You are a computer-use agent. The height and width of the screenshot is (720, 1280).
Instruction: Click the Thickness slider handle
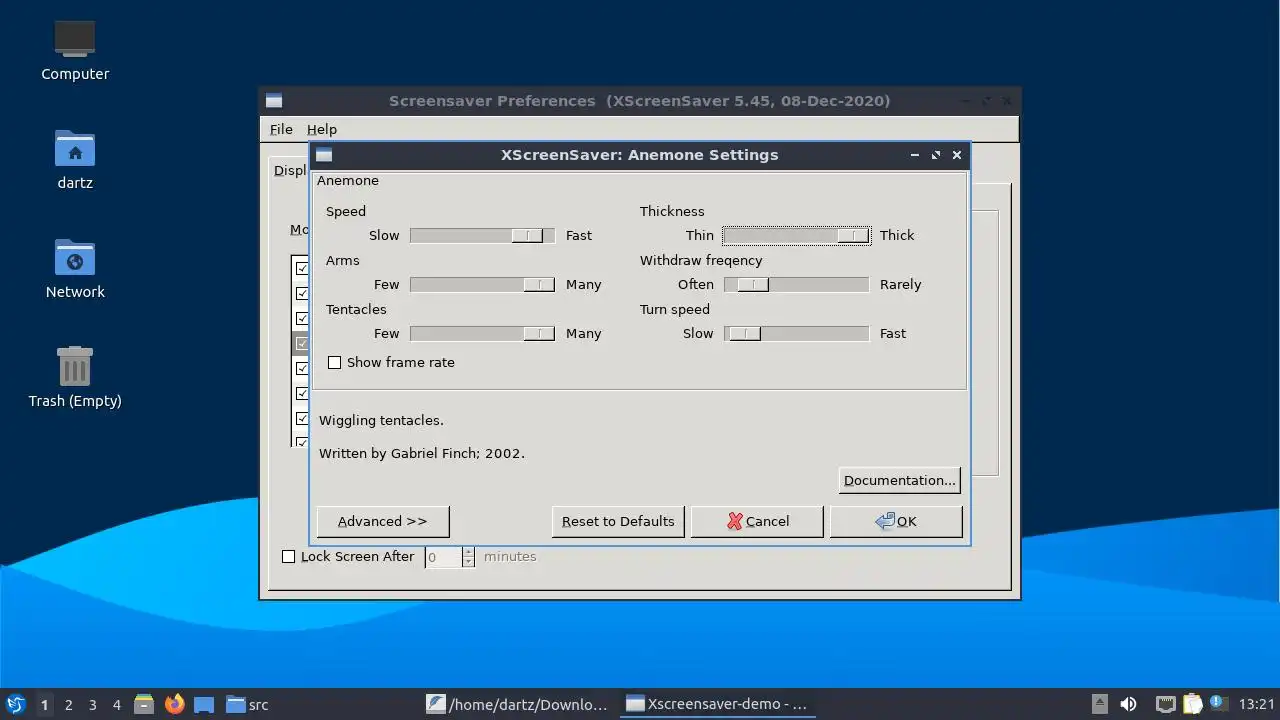point(853,236)
